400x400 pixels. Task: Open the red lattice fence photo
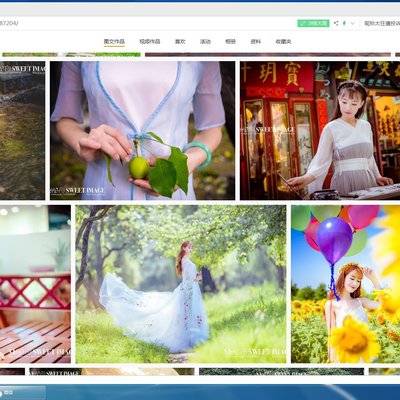(35, 284)
